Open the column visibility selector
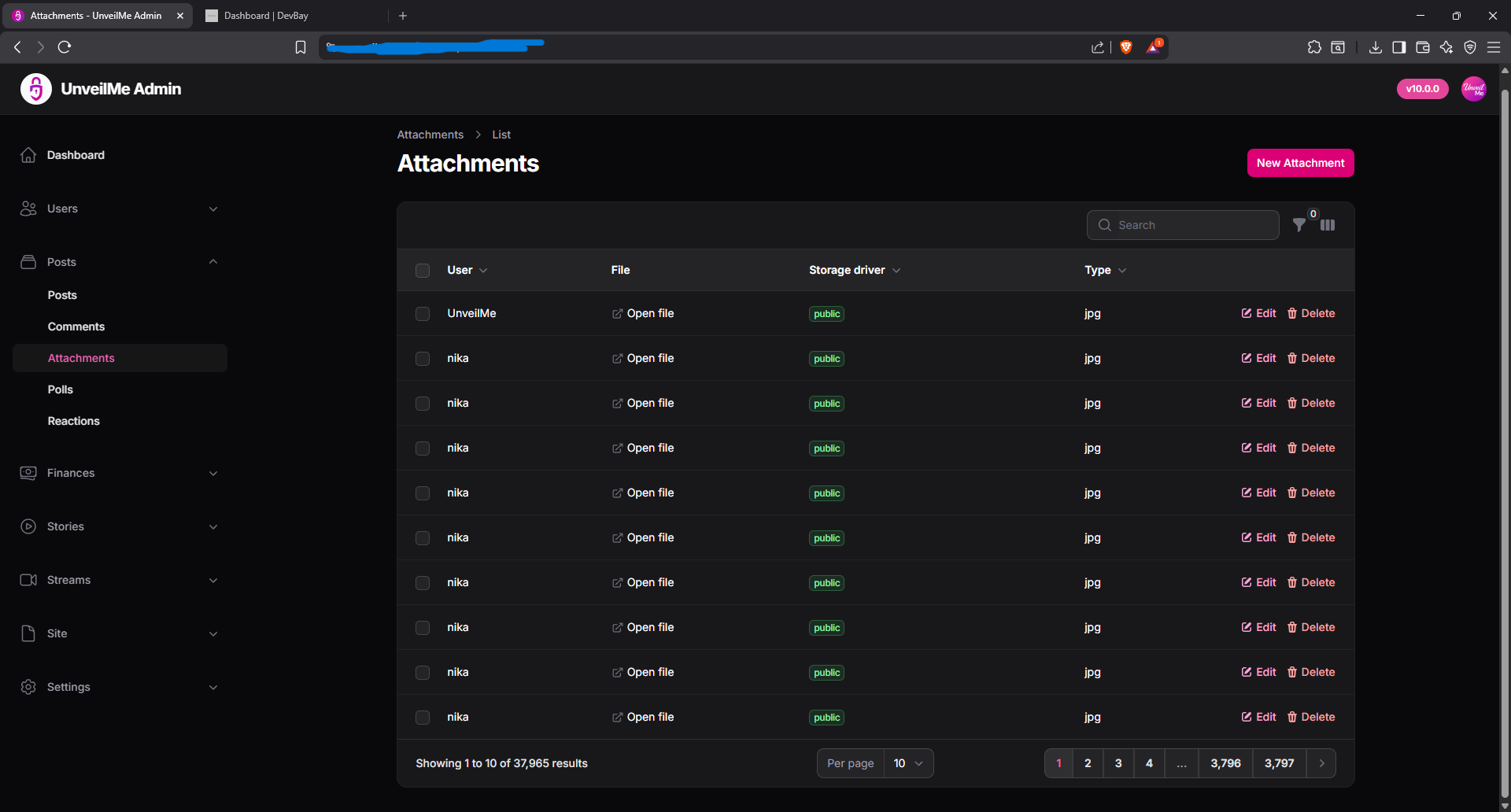The image size is (1511, 812). click(x=1328, y=225)
